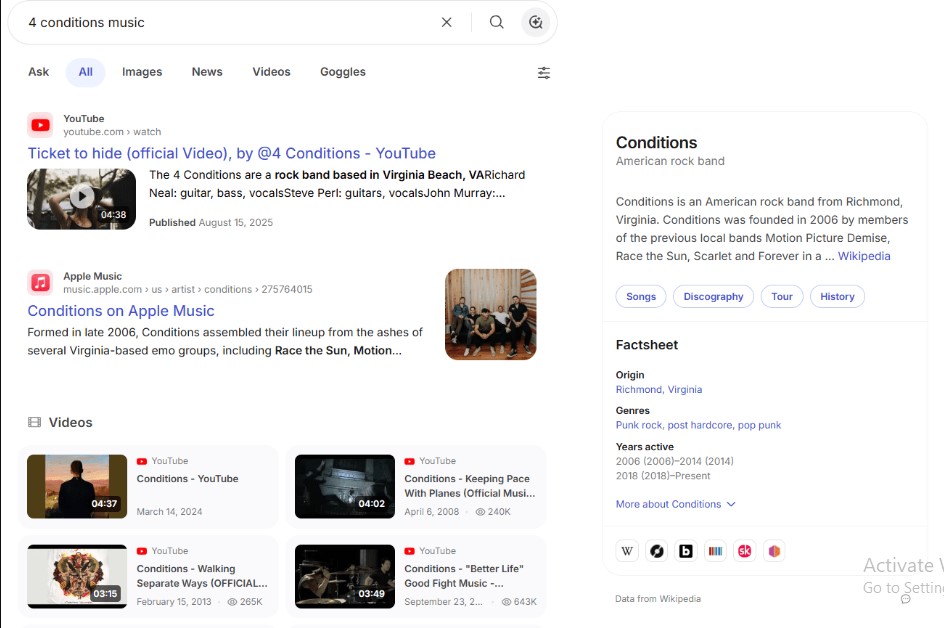Click 'Conditions - "Better Life"' video title
944x628 pixels.
pos(464,576)
